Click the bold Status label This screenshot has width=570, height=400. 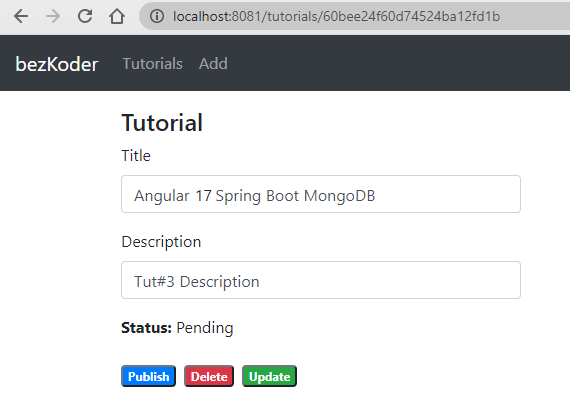click(146, 328)
